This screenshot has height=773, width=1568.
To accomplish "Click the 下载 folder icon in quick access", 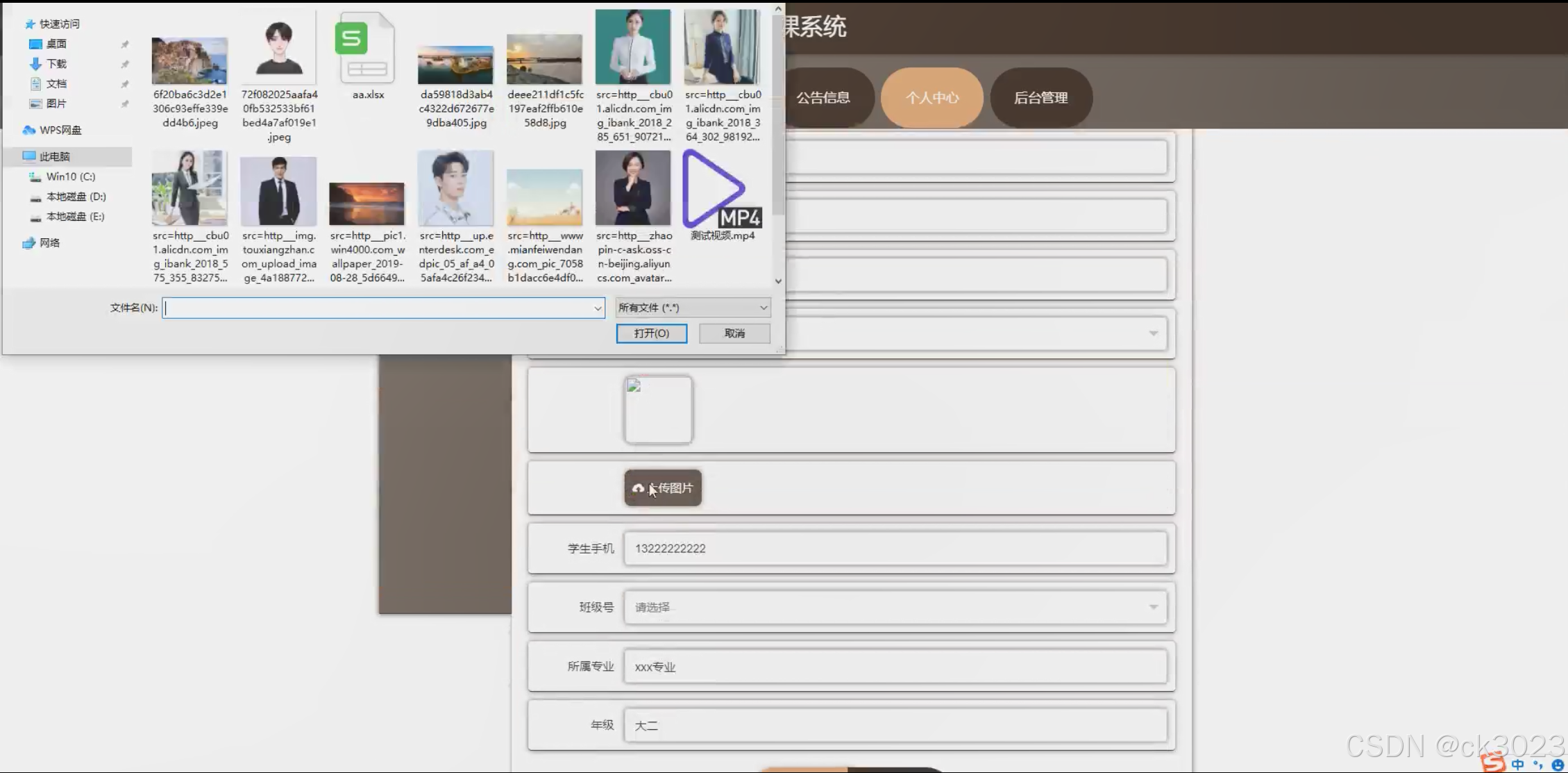I will (x=36, y=64).
